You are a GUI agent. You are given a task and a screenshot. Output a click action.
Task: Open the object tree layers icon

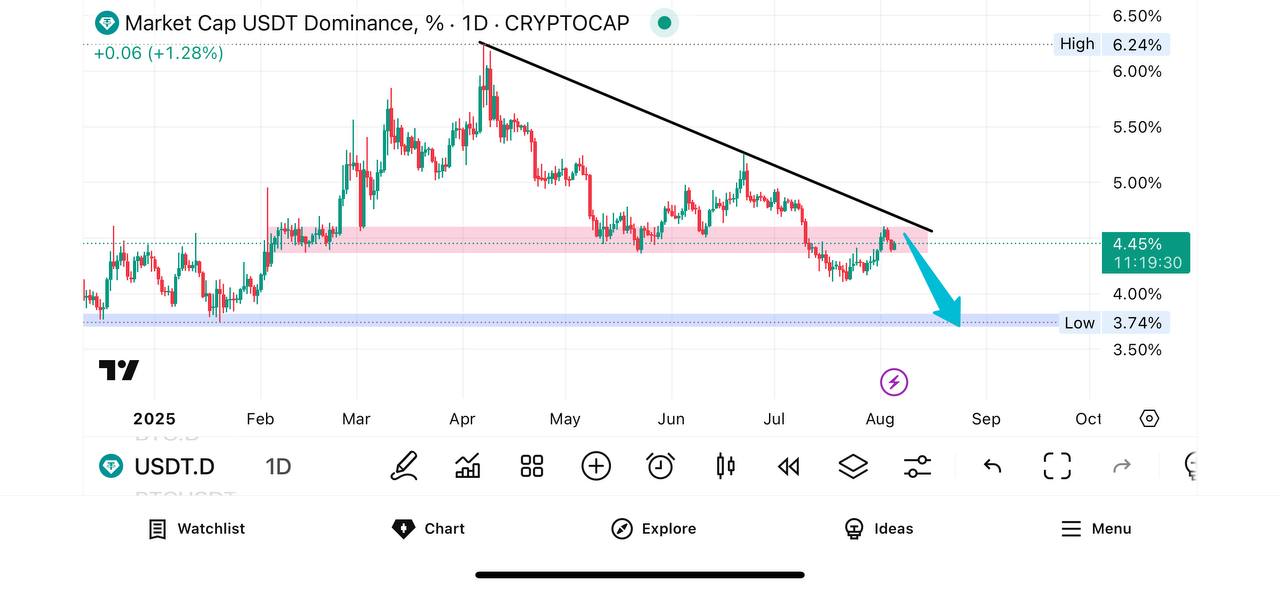pyautogui.click(x=853, y=466)
